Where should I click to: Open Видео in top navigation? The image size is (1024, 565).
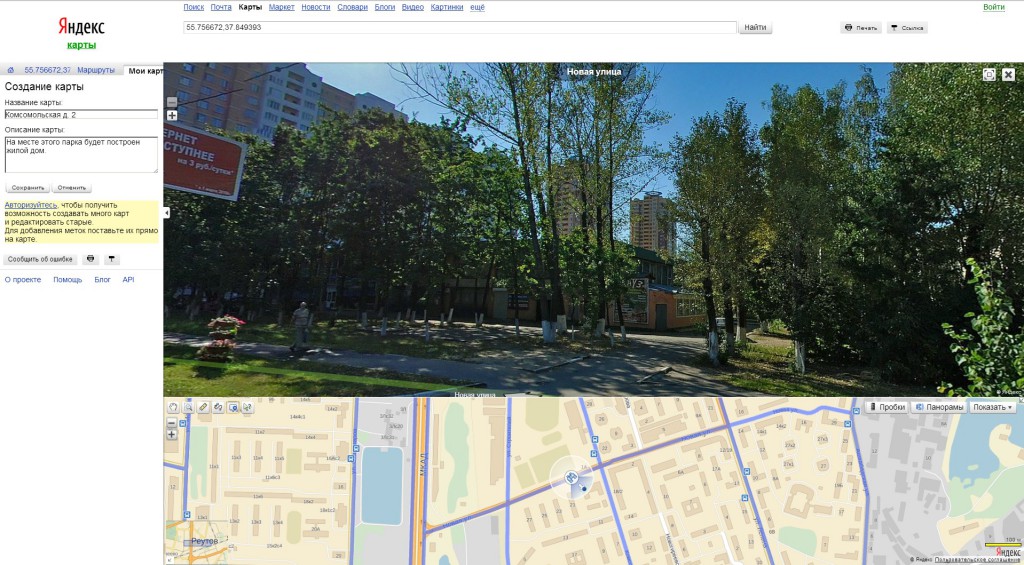(413, 7)
